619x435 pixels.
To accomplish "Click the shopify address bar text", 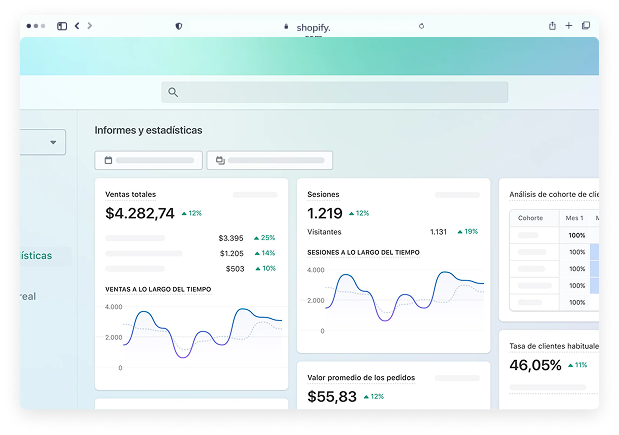I will coord(313,28).
